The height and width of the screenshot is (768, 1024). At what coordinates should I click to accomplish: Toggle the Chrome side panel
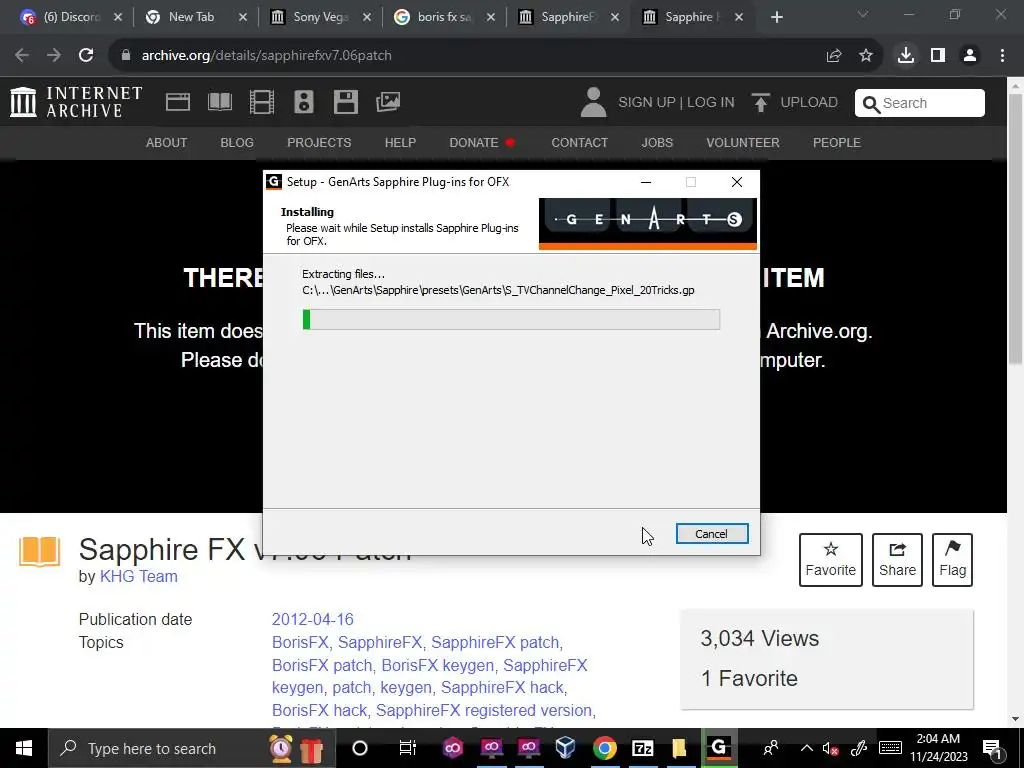938,56
